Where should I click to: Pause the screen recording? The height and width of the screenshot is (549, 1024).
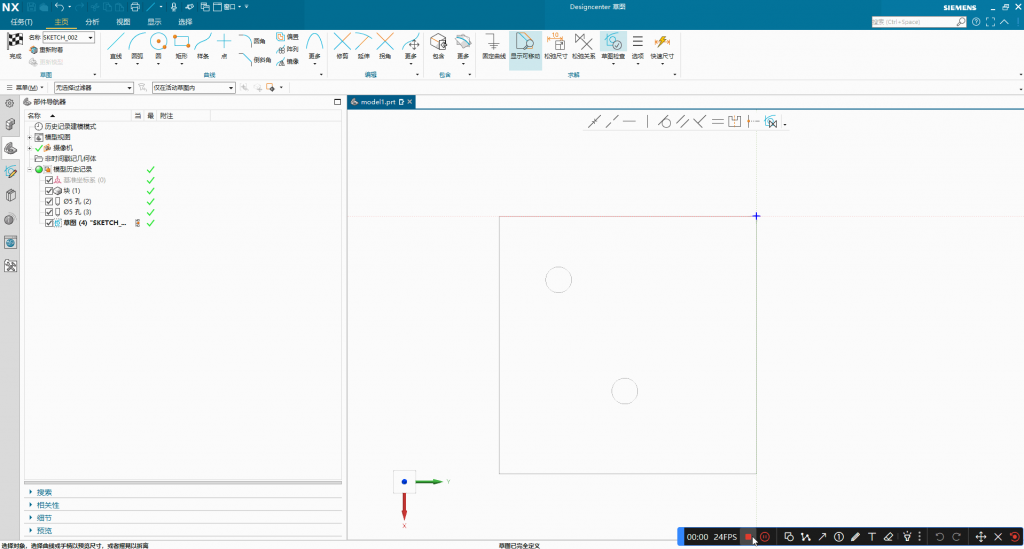pyautogui.click(x=765, y=537)
